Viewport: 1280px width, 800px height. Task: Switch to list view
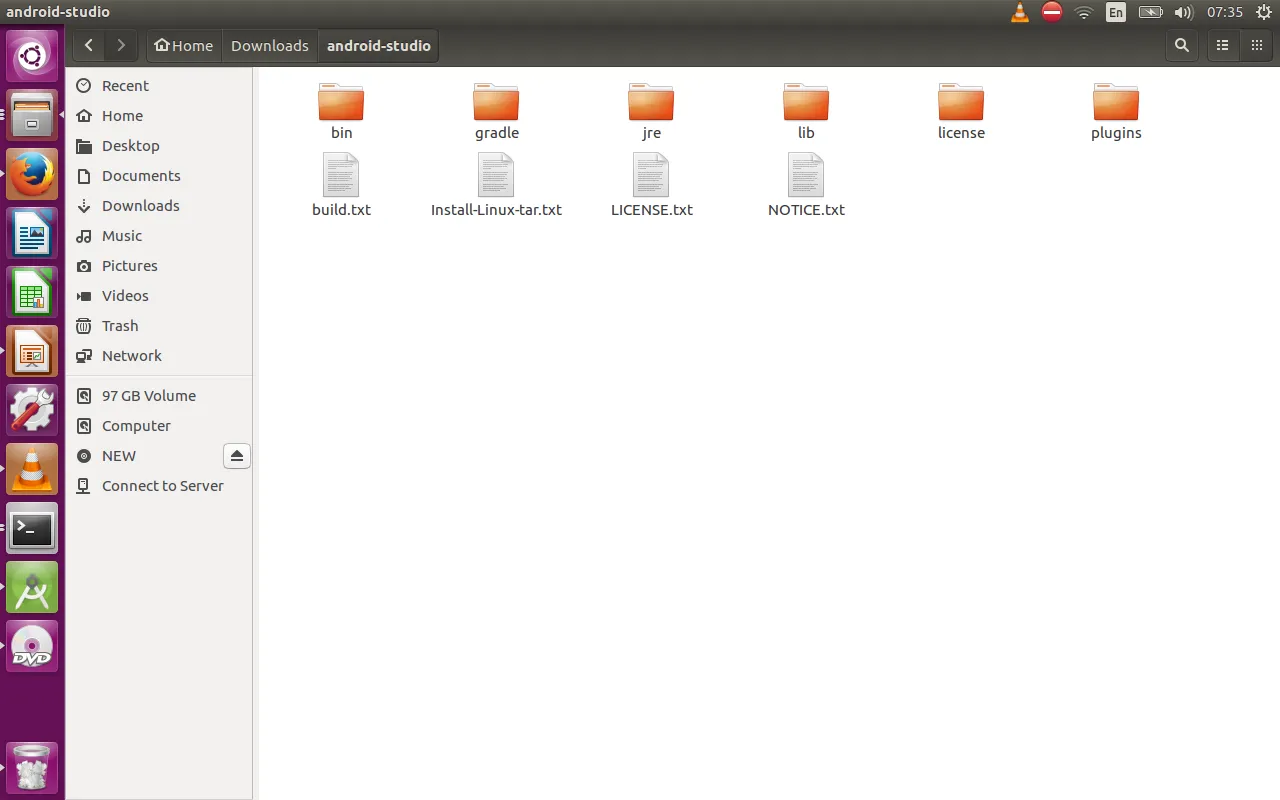pos(1222,45)
